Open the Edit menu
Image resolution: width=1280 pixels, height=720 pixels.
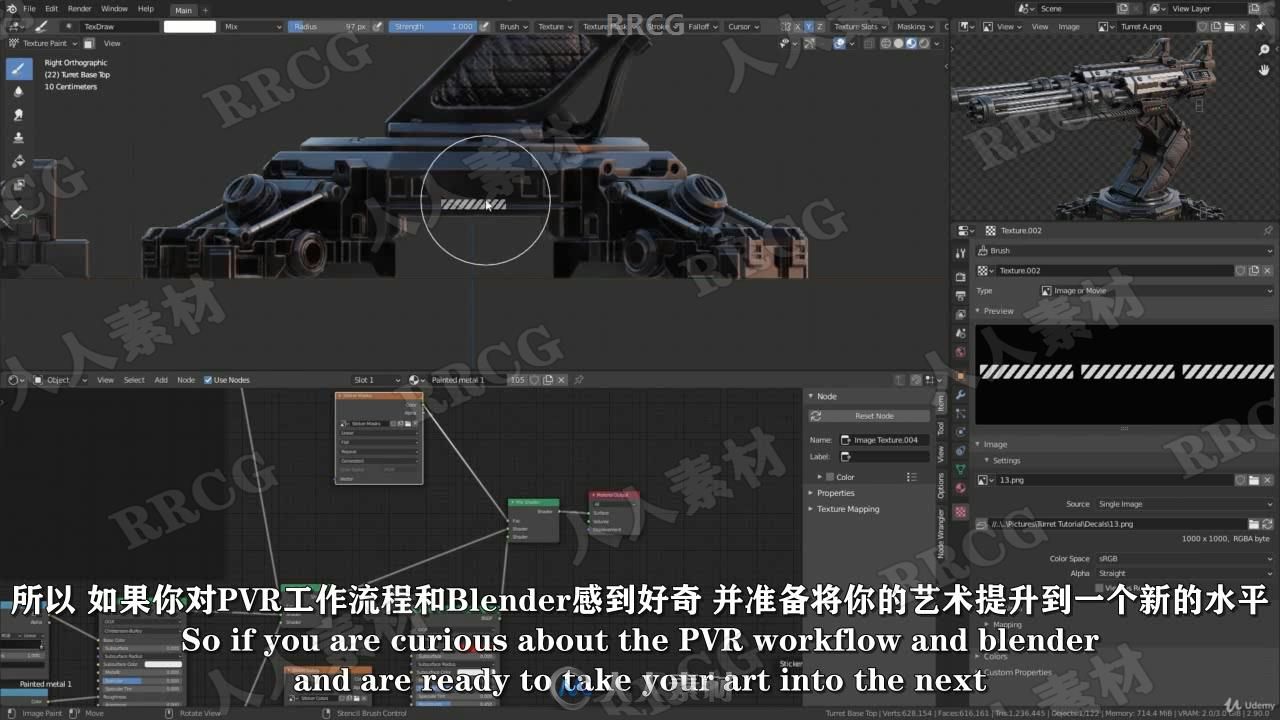[x=51, y=9]
